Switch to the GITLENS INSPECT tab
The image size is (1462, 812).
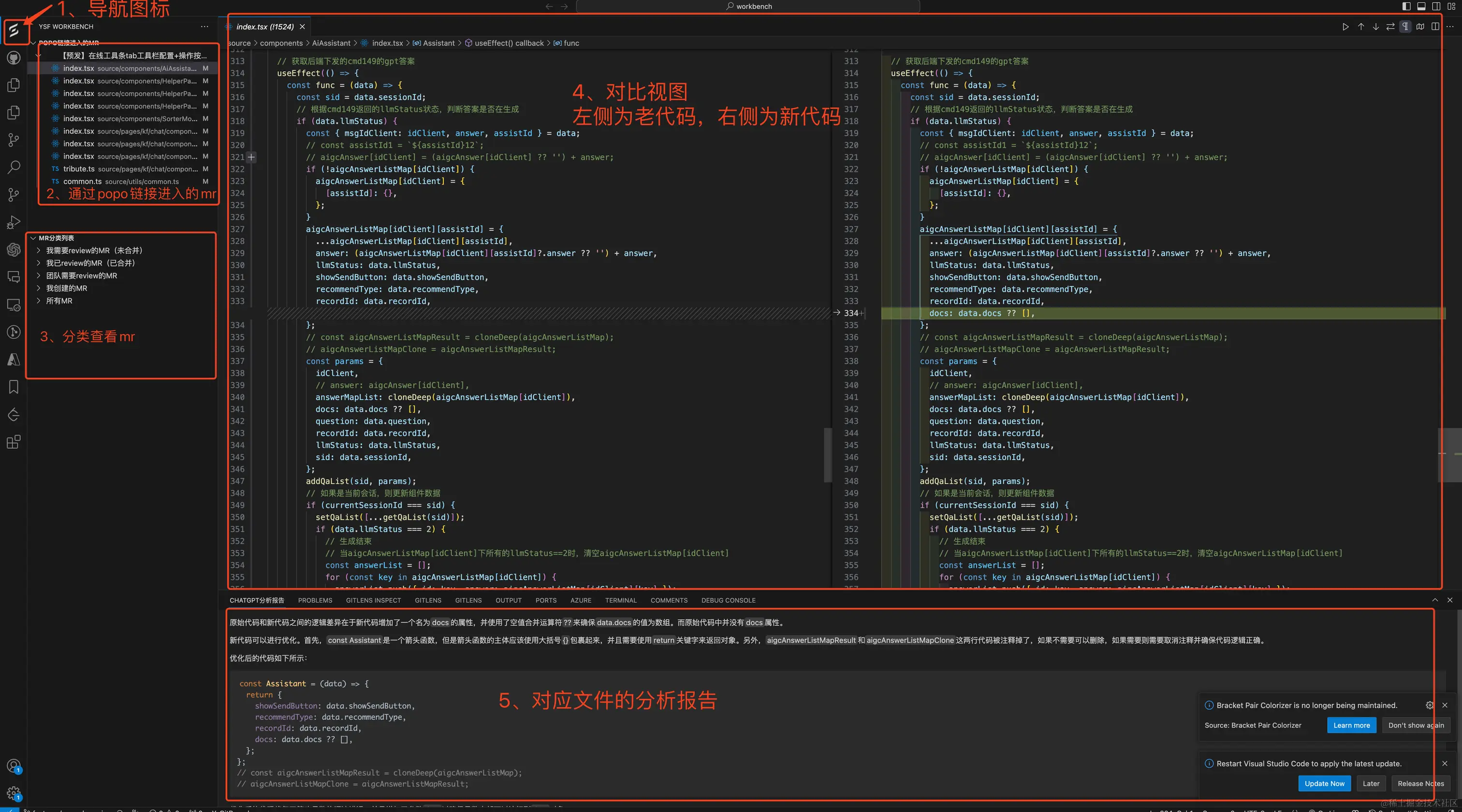(373, 600)
